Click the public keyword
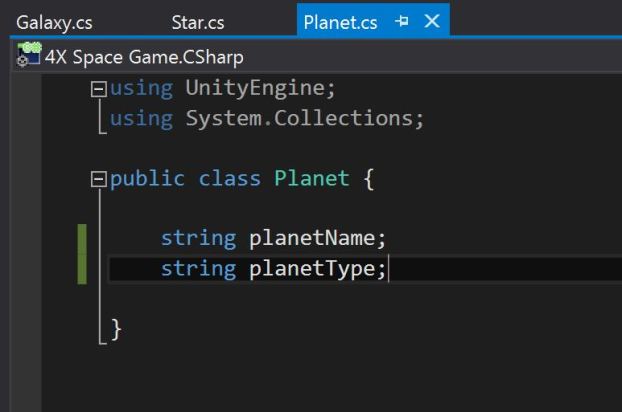622x412 pixels. point(147,179)
